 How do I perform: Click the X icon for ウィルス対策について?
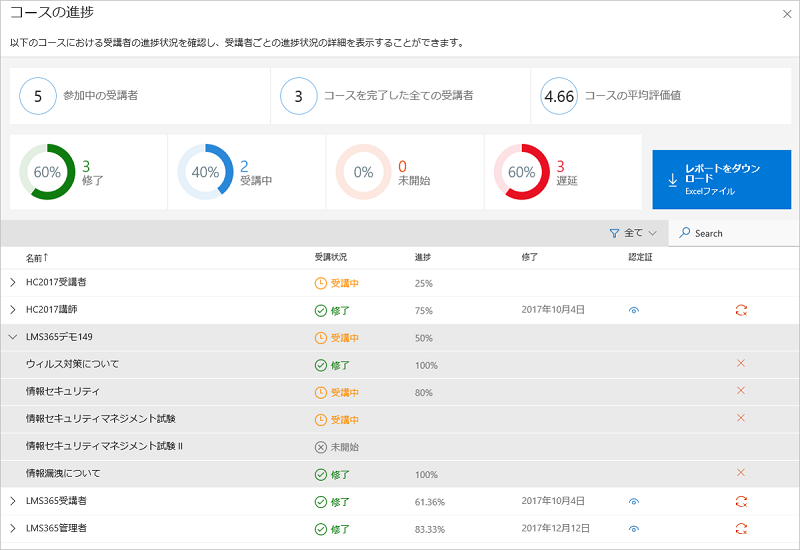[741, 364]
